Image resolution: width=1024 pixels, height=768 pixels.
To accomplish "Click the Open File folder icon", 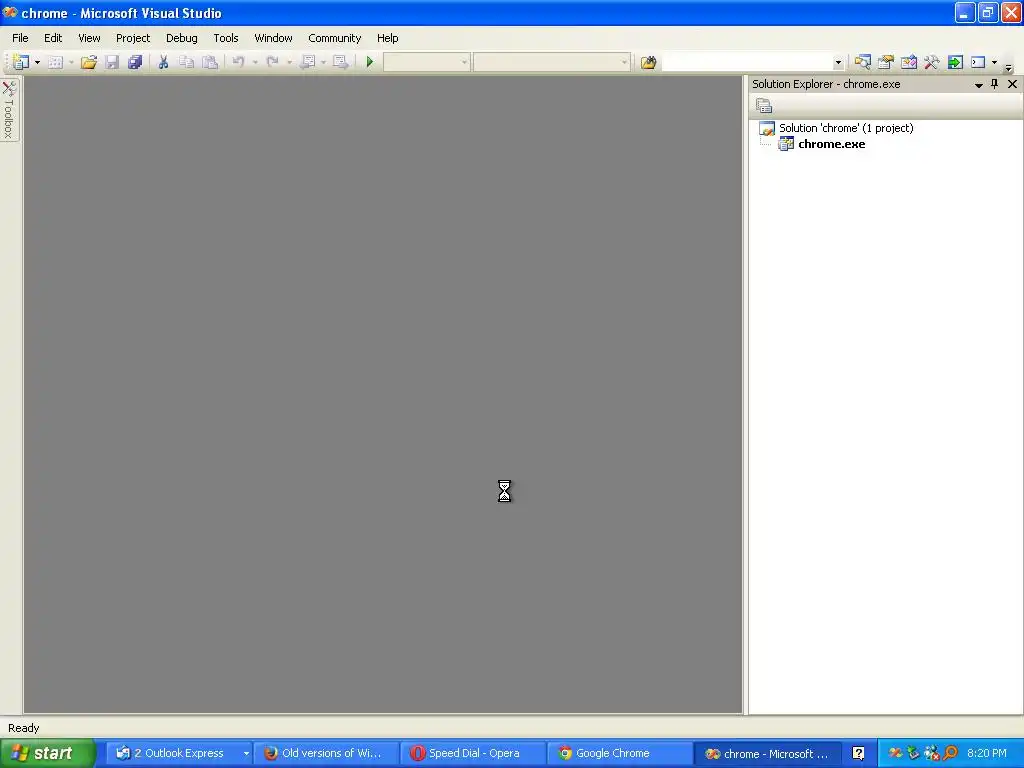I will (89, 62).
